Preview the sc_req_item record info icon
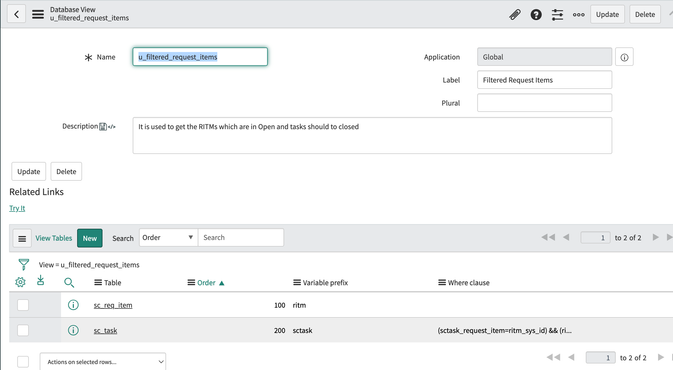This screenshot has height=370, width=673. click(x=73, y=305)
